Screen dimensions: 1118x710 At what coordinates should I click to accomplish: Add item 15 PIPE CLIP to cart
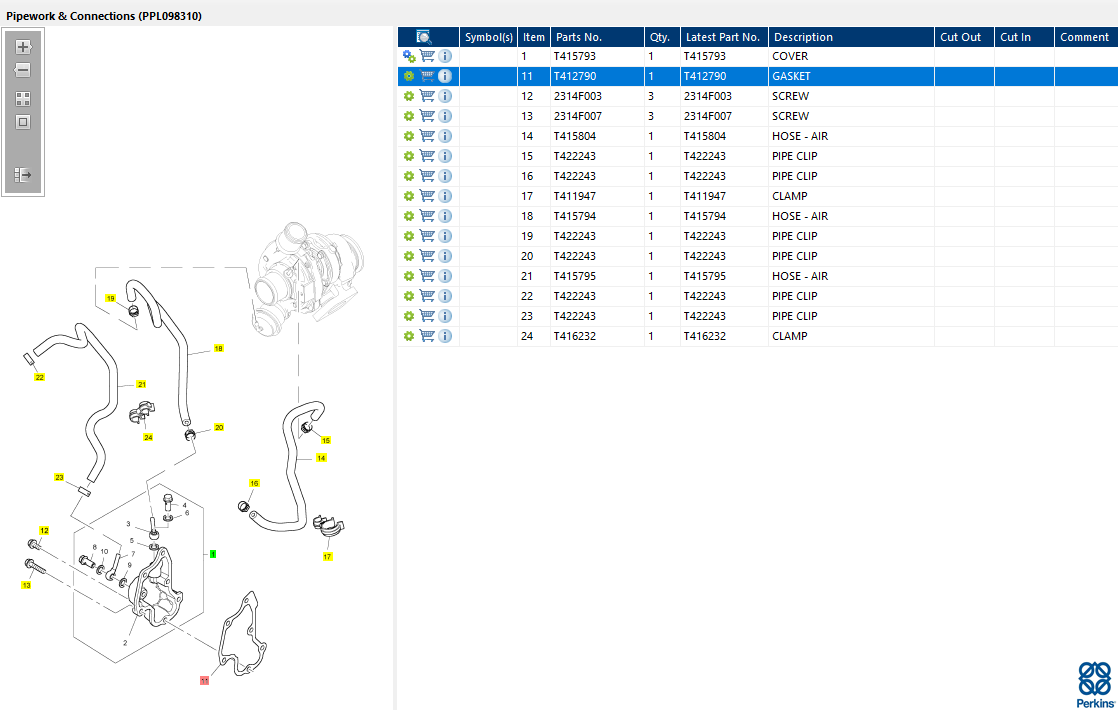pyautogui.click(x=427, y=155)
